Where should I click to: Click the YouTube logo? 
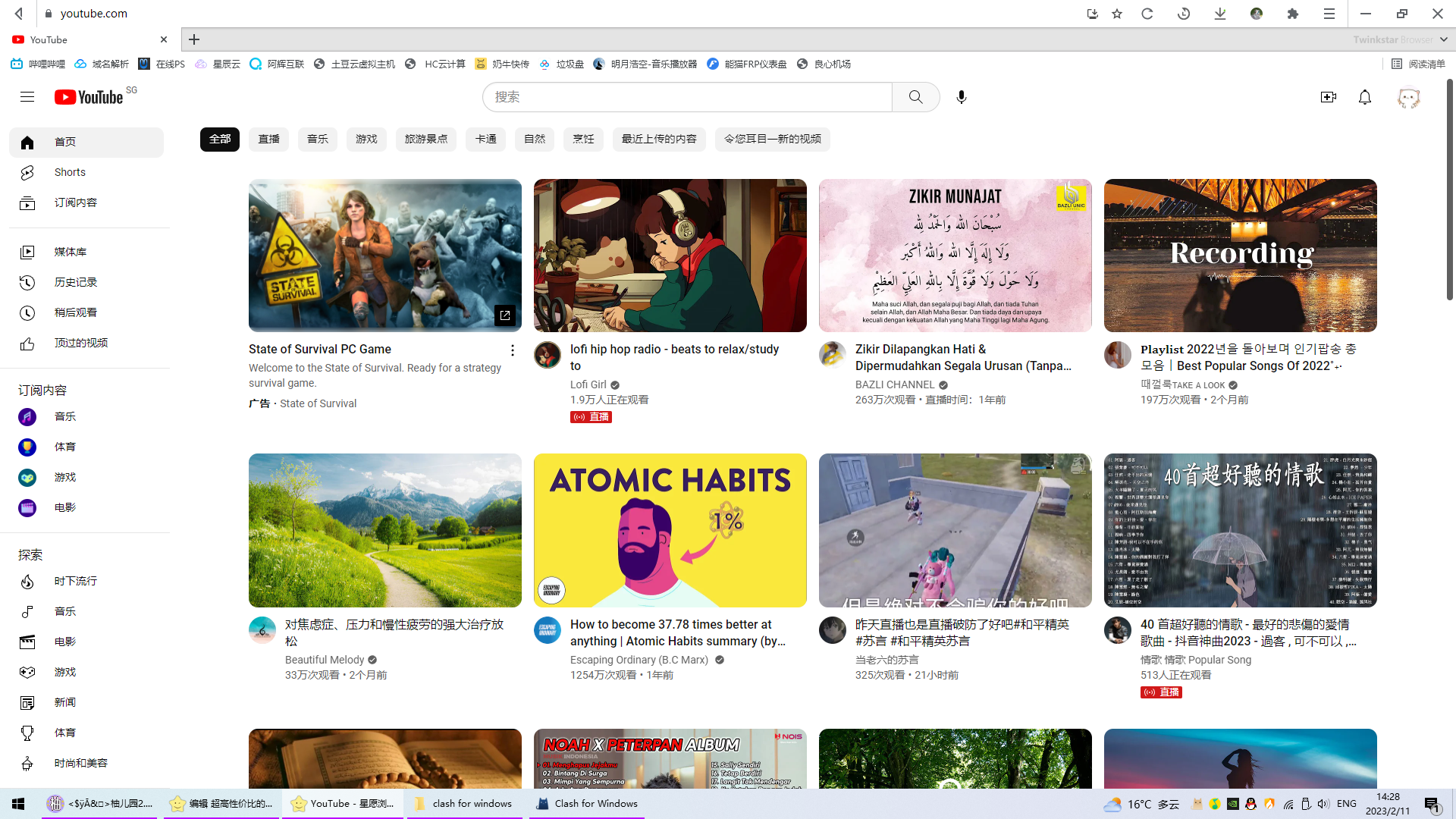click(x=89, y=97)
